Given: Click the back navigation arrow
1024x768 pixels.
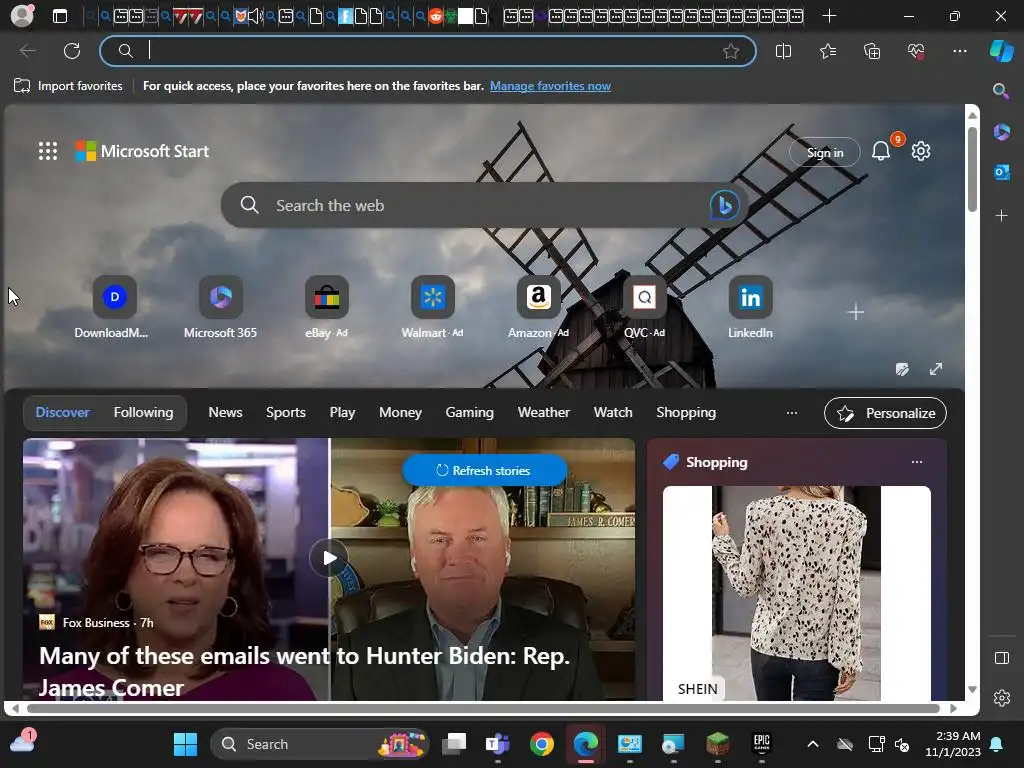Looking at the screenshot, I should click(27, 51).
